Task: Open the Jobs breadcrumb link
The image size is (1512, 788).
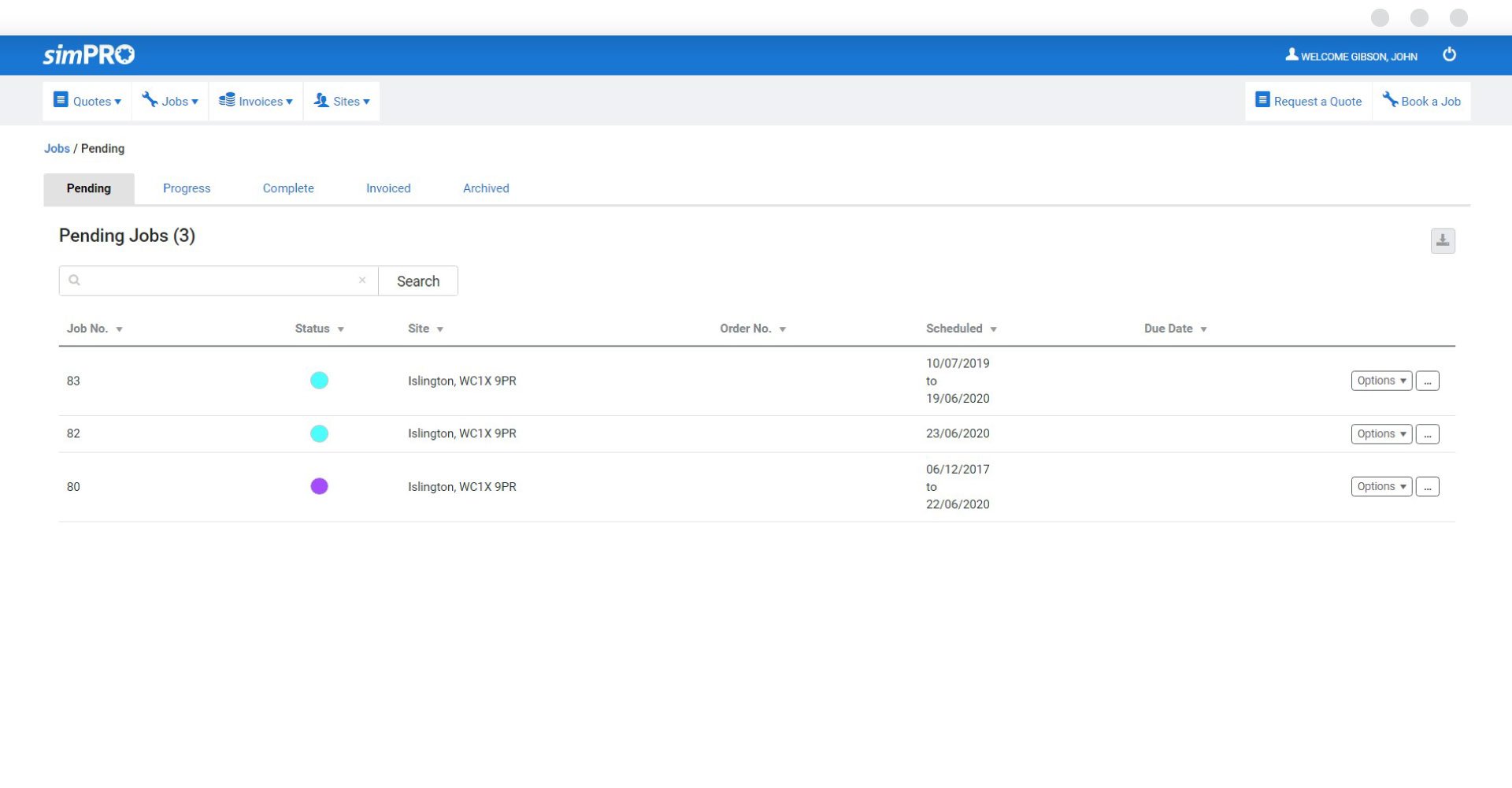Action: coord(56,148)
